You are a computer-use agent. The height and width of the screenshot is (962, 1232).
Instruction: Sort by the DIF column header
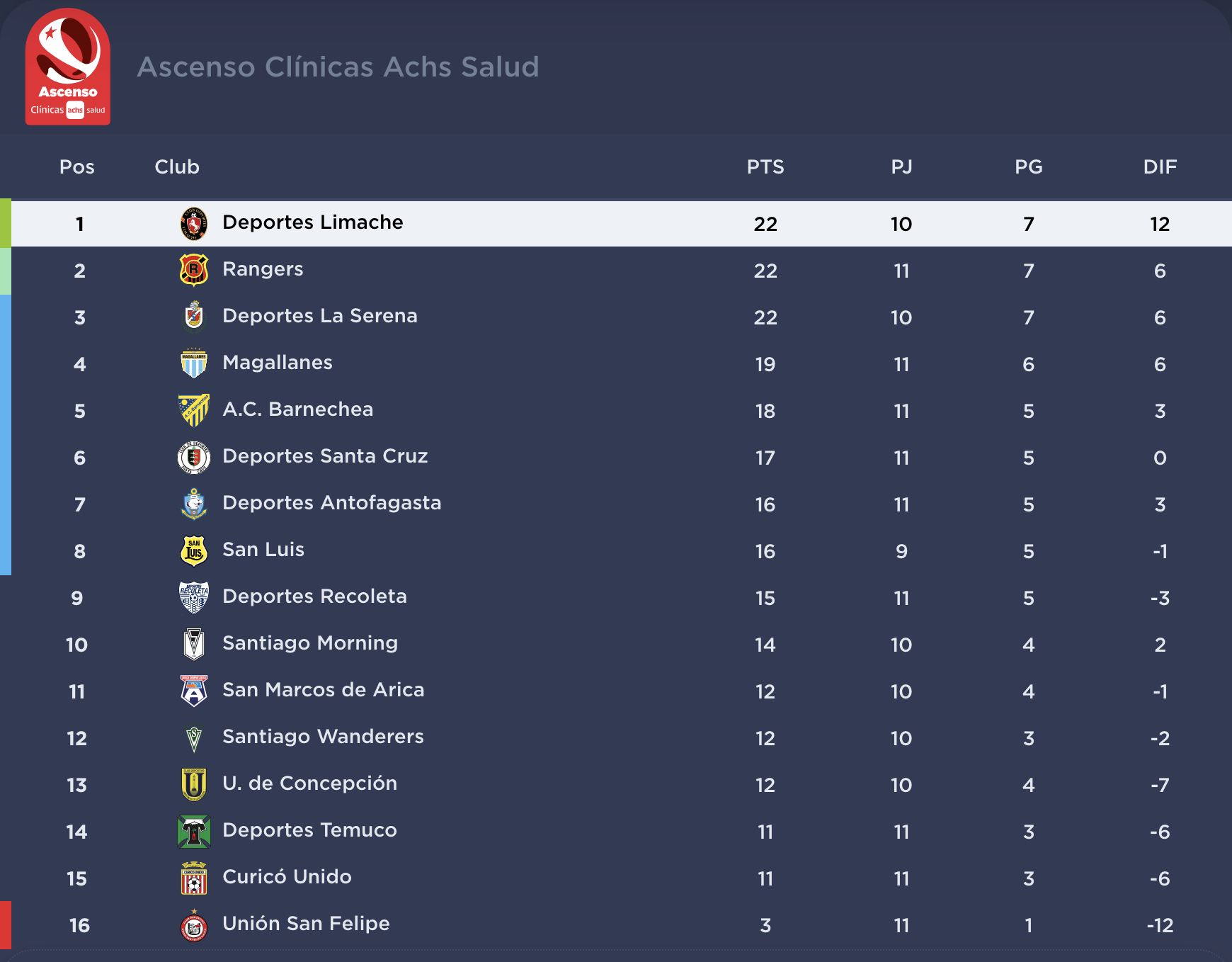coord(1160,167)
